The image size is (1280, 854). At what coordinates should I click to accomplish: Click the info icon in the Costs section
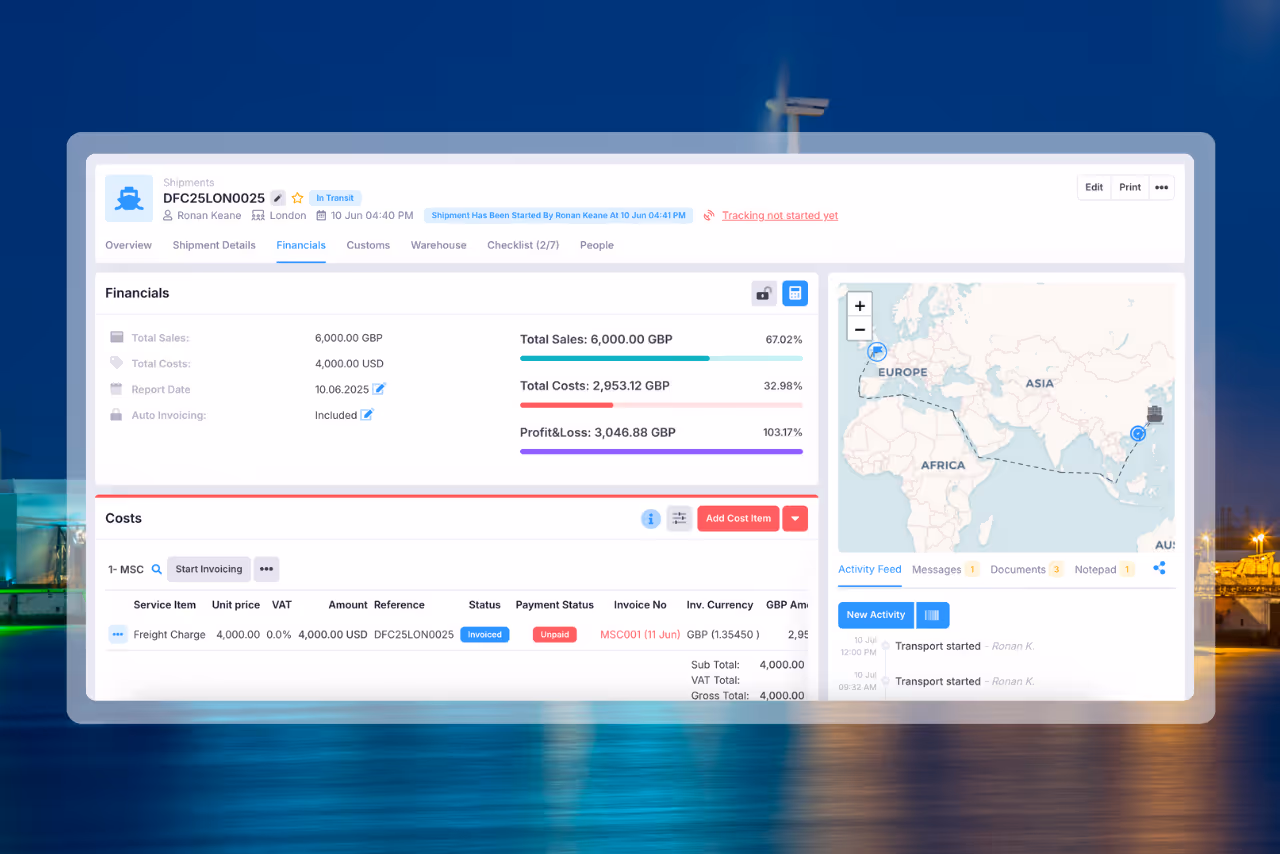pos(651,518)
